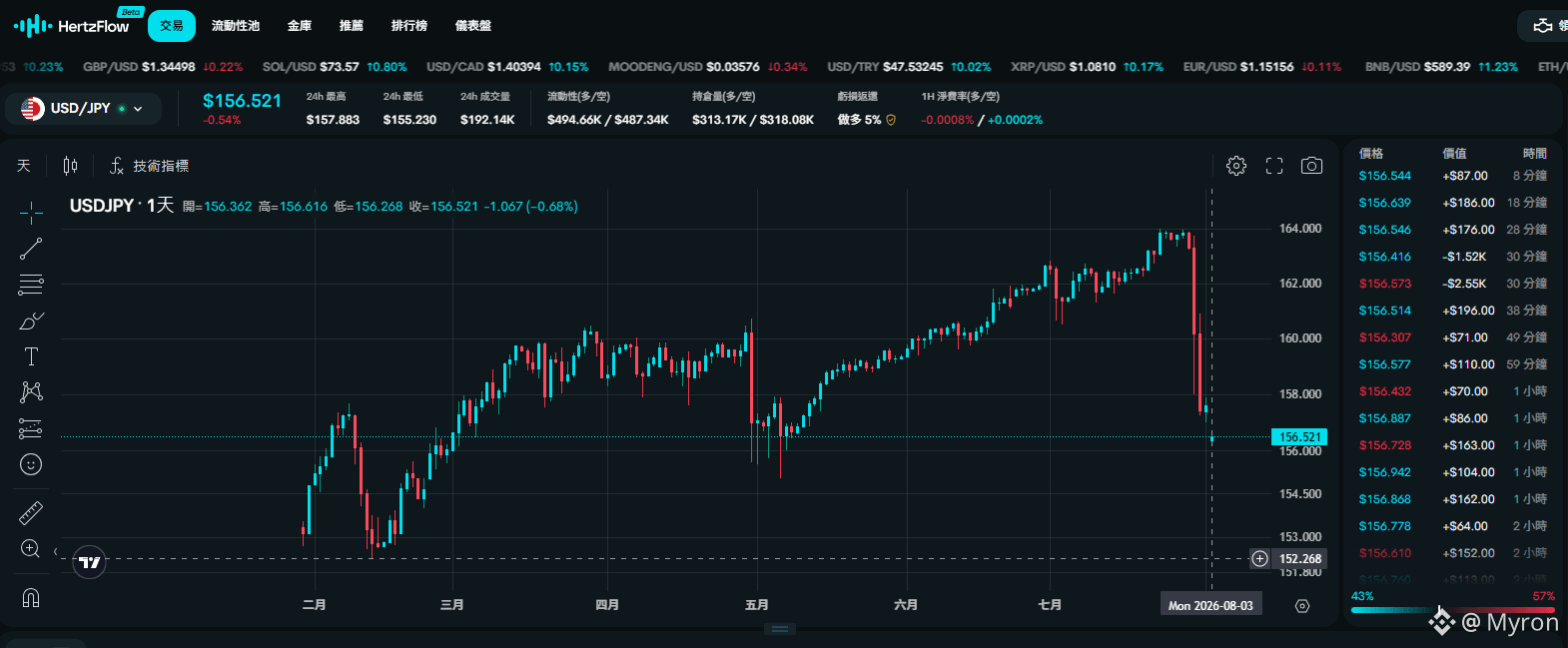Click the $156.639 trade row price
Viewport: 1568px width, 648px height.
pos(1385,203)
